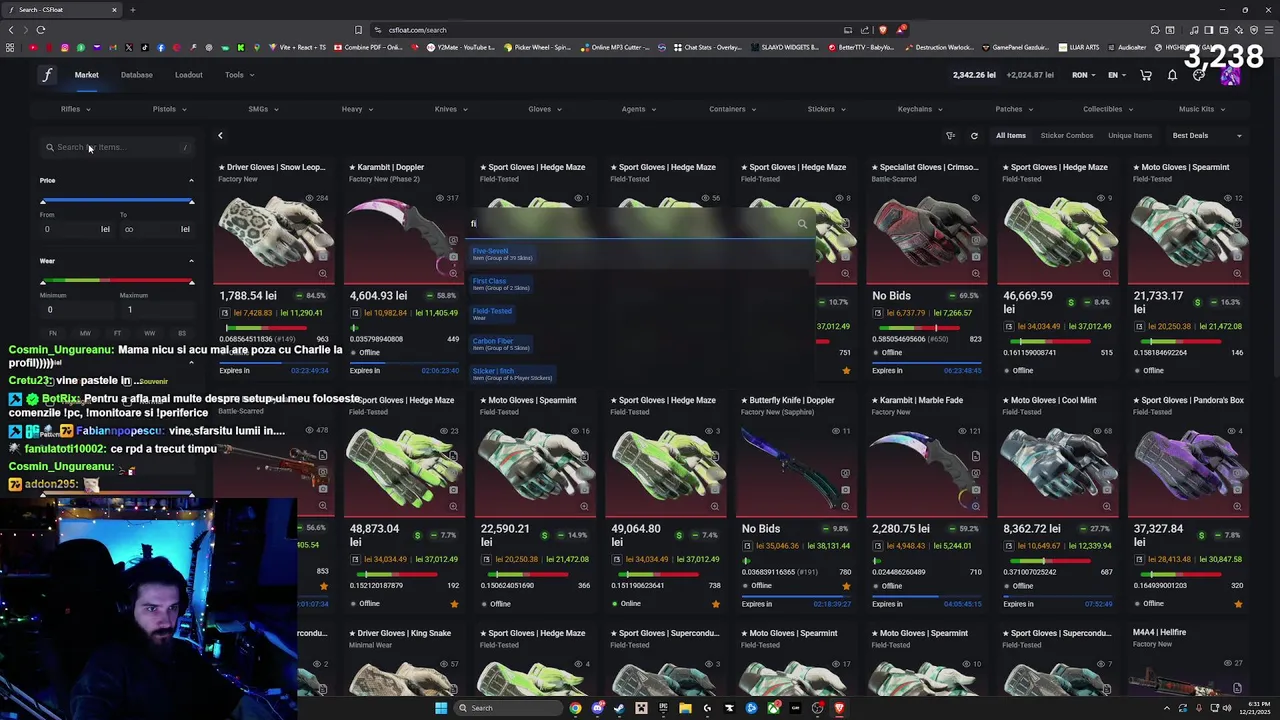Screen dimensions: 1280x720
Task: Expand the Music Kits category dropdown
Action: click(x=1201, y=109)
